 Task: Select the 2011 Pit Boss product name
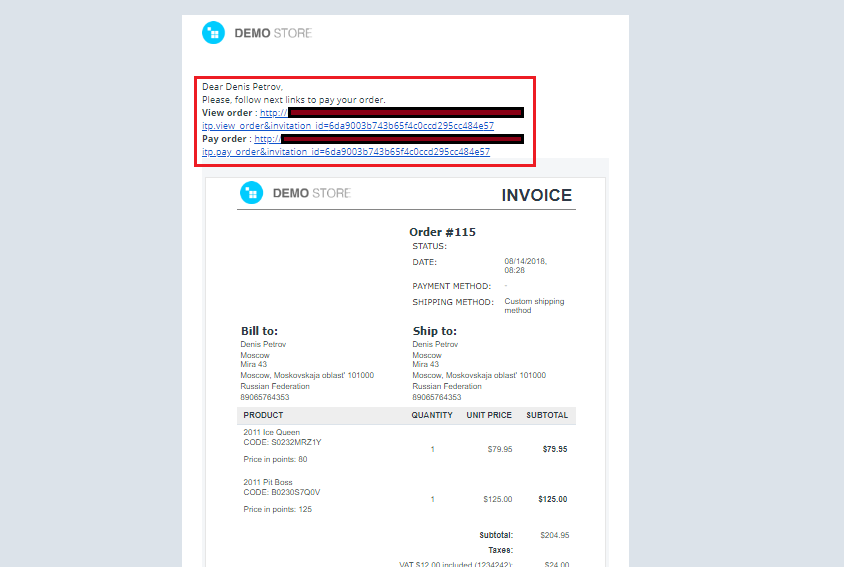point(270,482)
